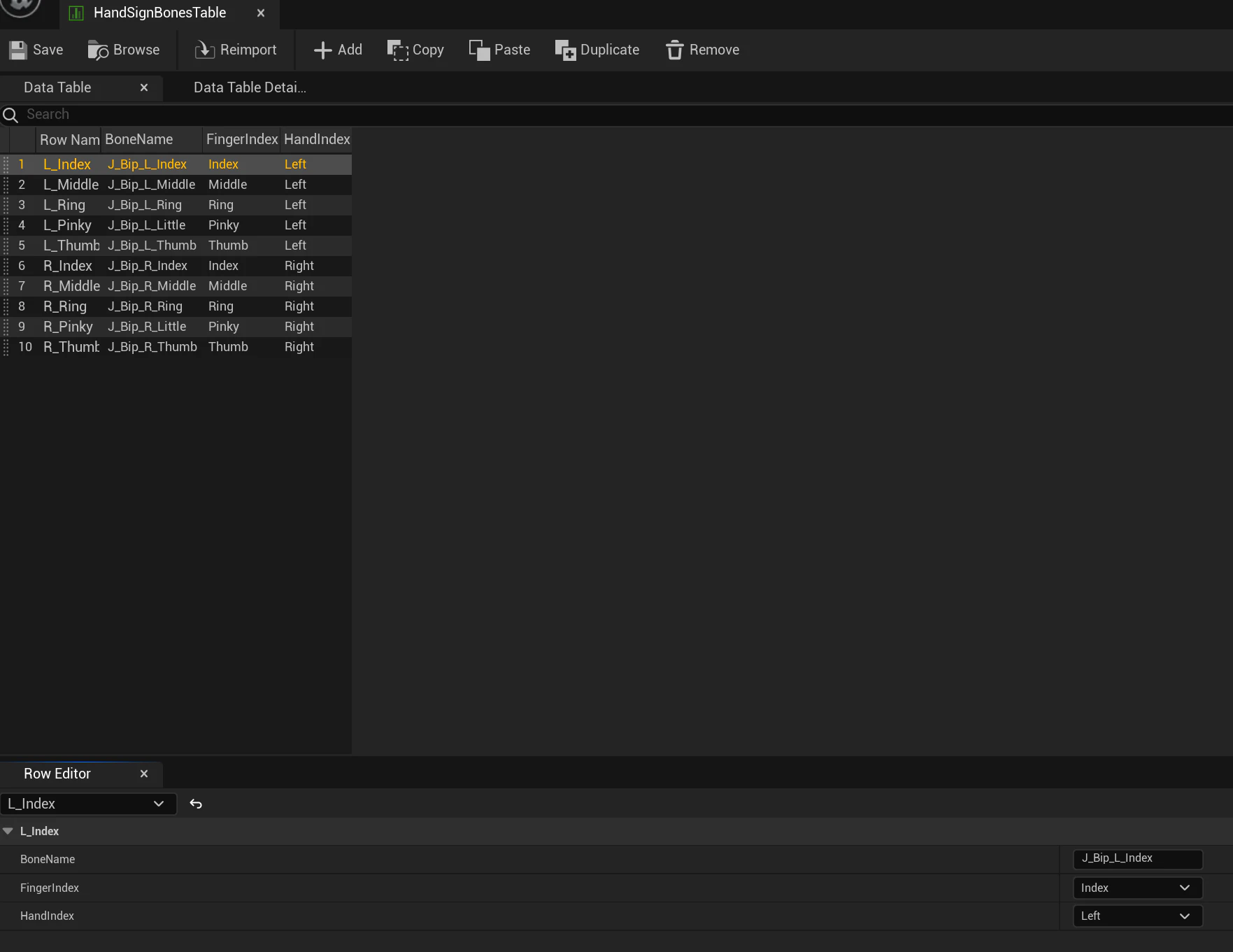Edit the BoneName field J_Bip_L_Index
The image size is (1233, 952).
pos(1137,858)
